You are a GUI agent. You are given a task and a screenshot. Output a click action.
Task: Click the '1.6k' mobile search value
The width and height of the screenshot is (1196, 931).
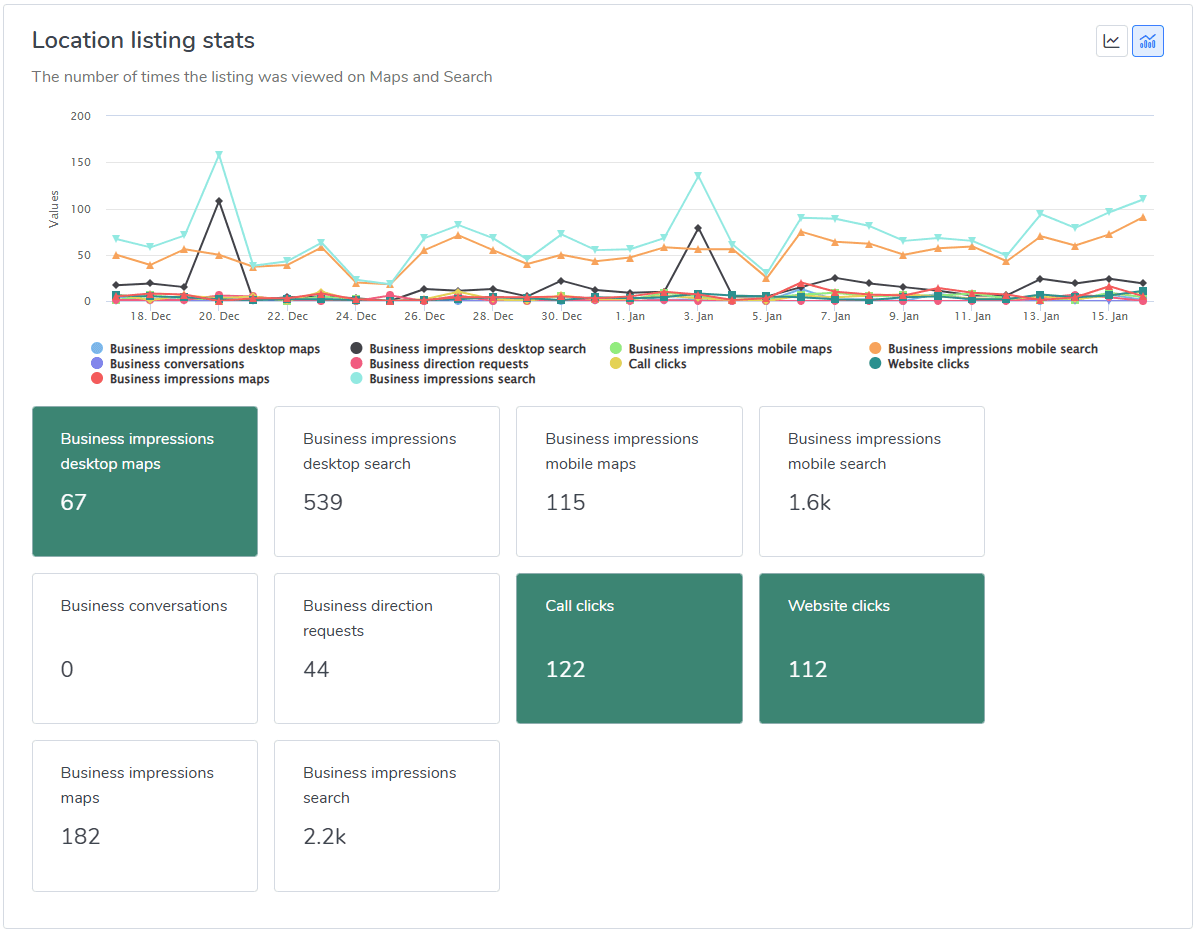coord(809,502)
